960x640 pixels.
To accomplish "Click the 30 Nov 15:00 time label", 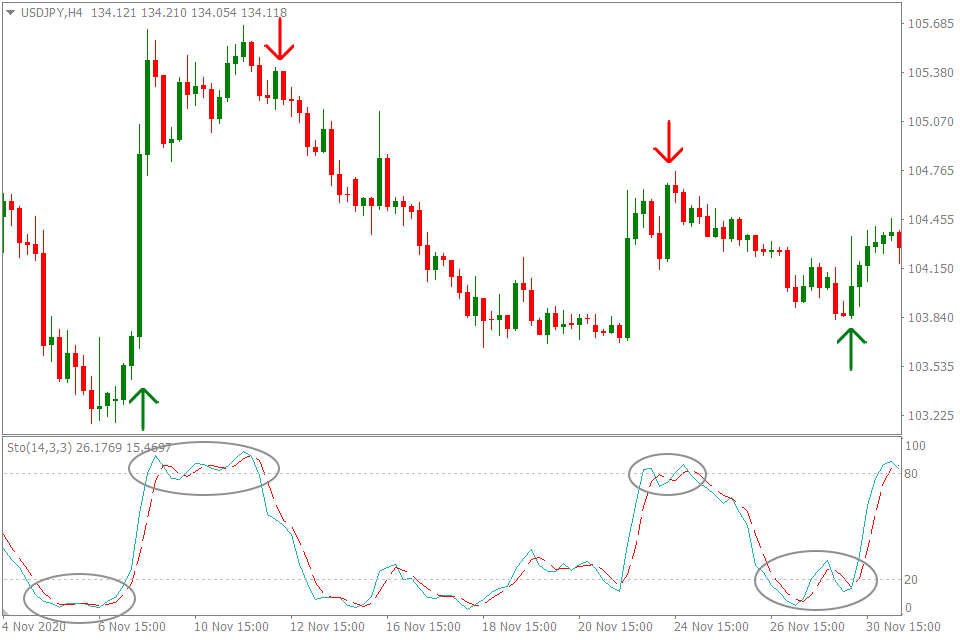I will 904,627.
